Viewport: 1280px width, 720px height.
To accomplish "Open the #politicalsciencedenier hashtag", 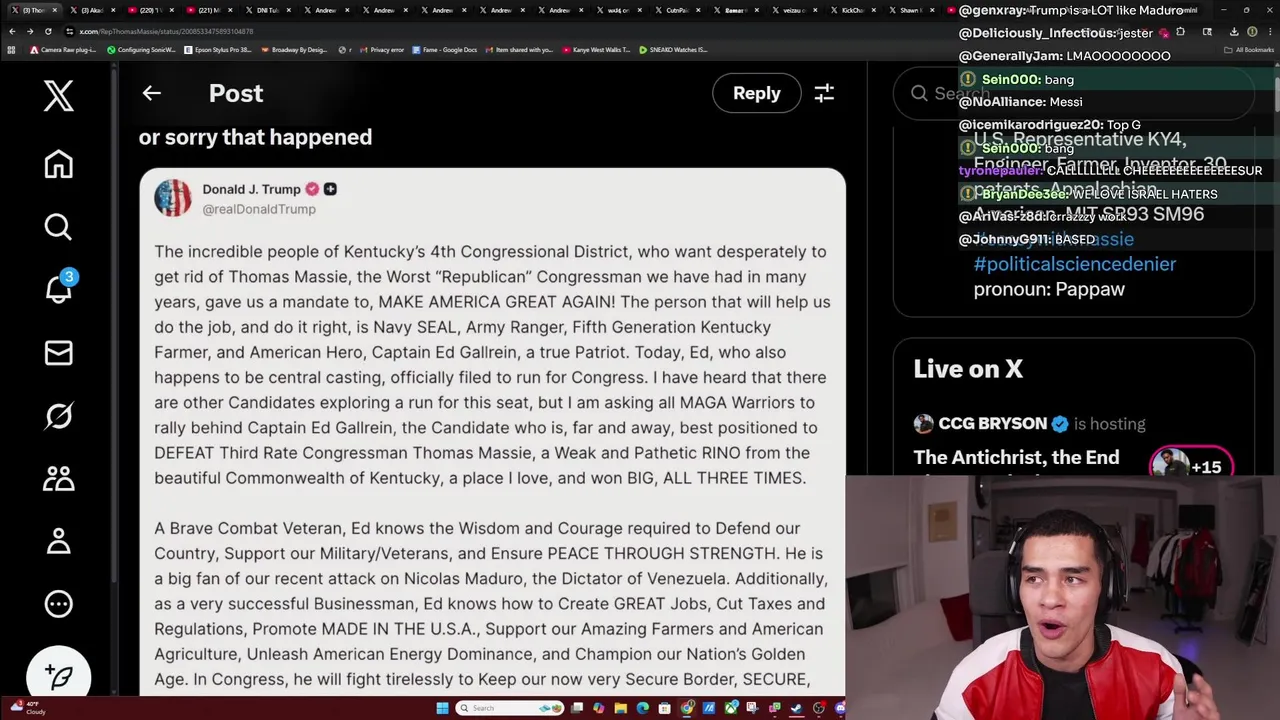I will click(x=1074, y=264).
